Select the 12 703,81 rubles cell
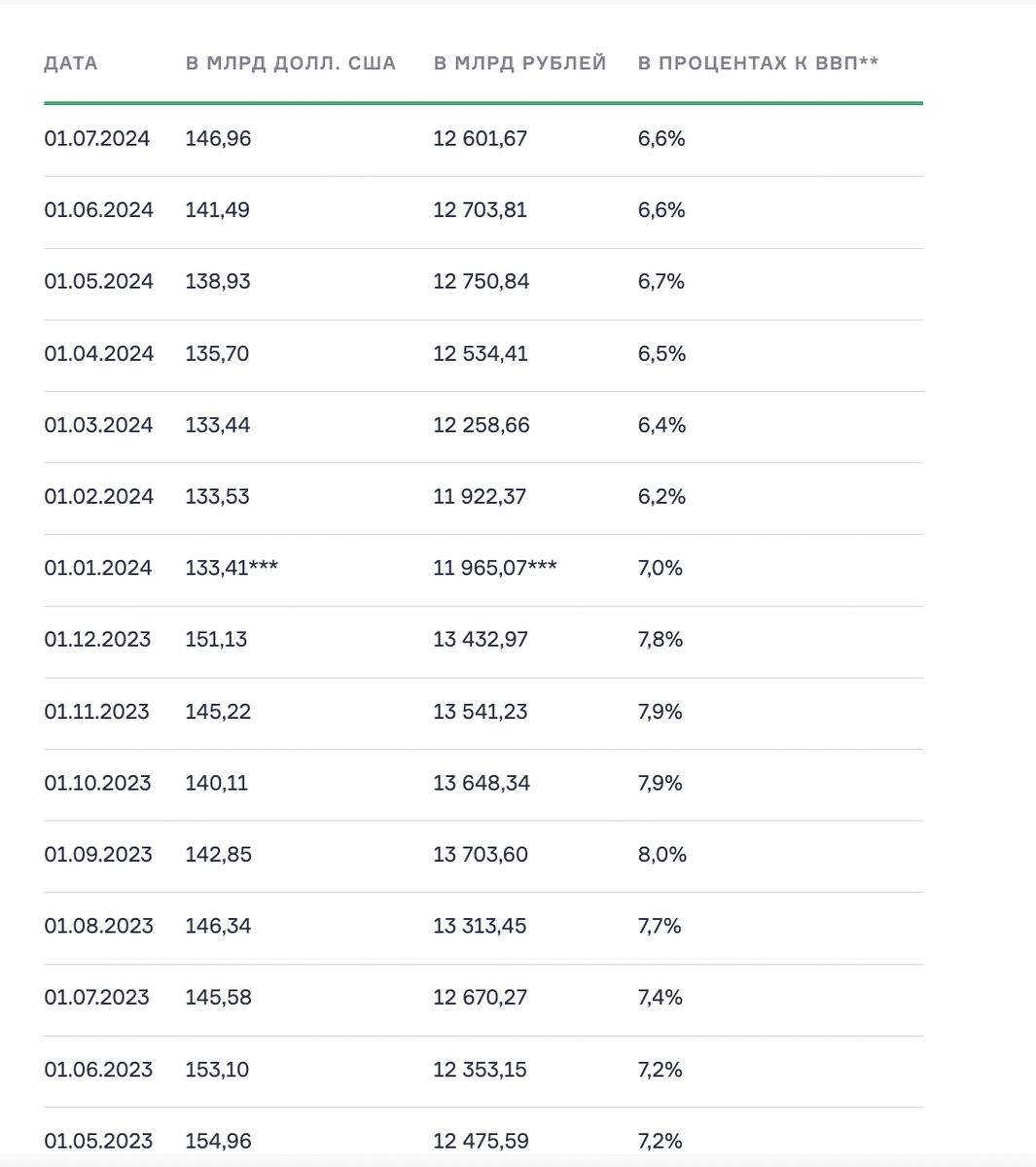The width and height of the screenshot is (1036, 1167). tap(480, 210)
